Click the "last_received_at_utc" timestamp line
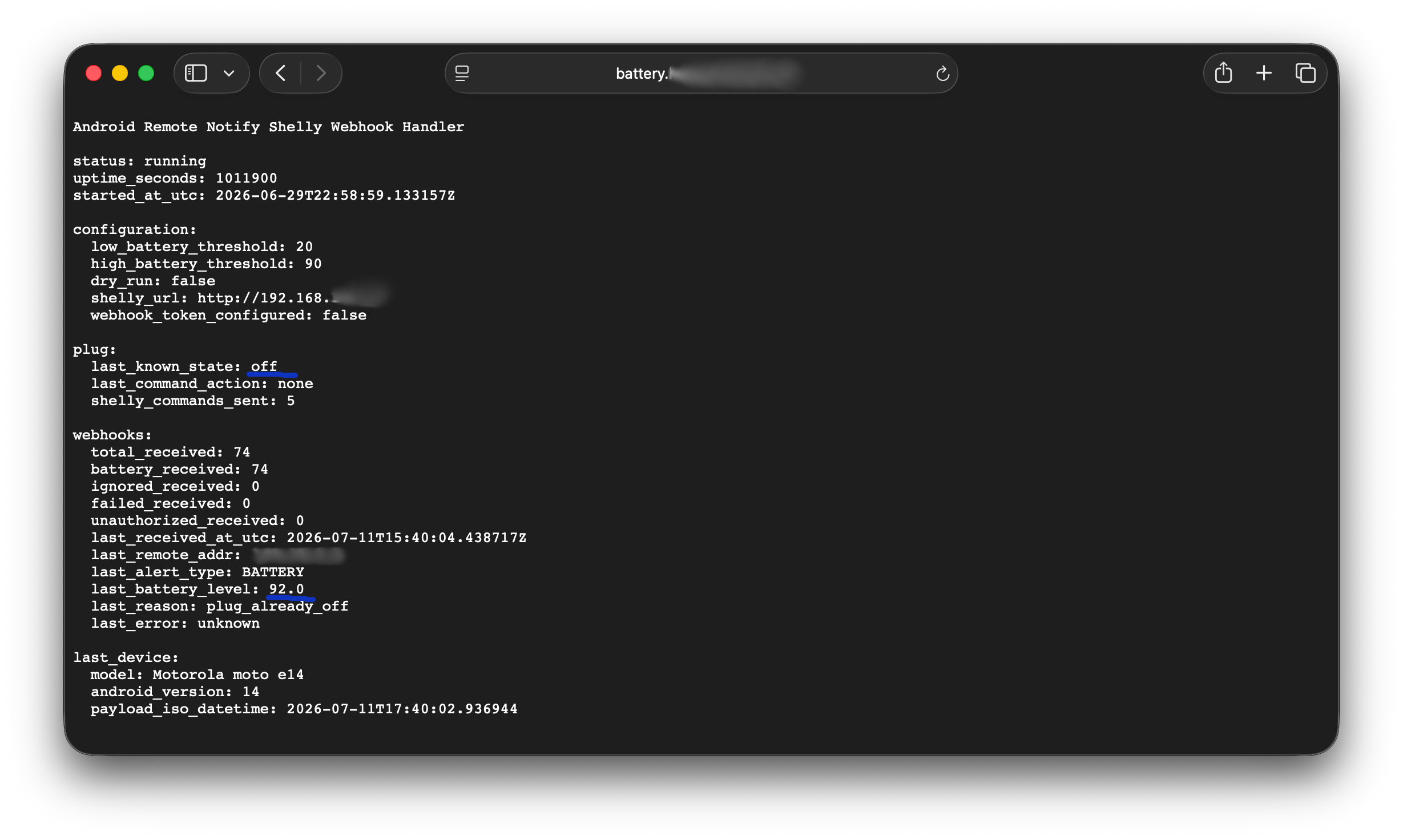The height and width of the screenshot is (840, 1403). pos(308,538)
